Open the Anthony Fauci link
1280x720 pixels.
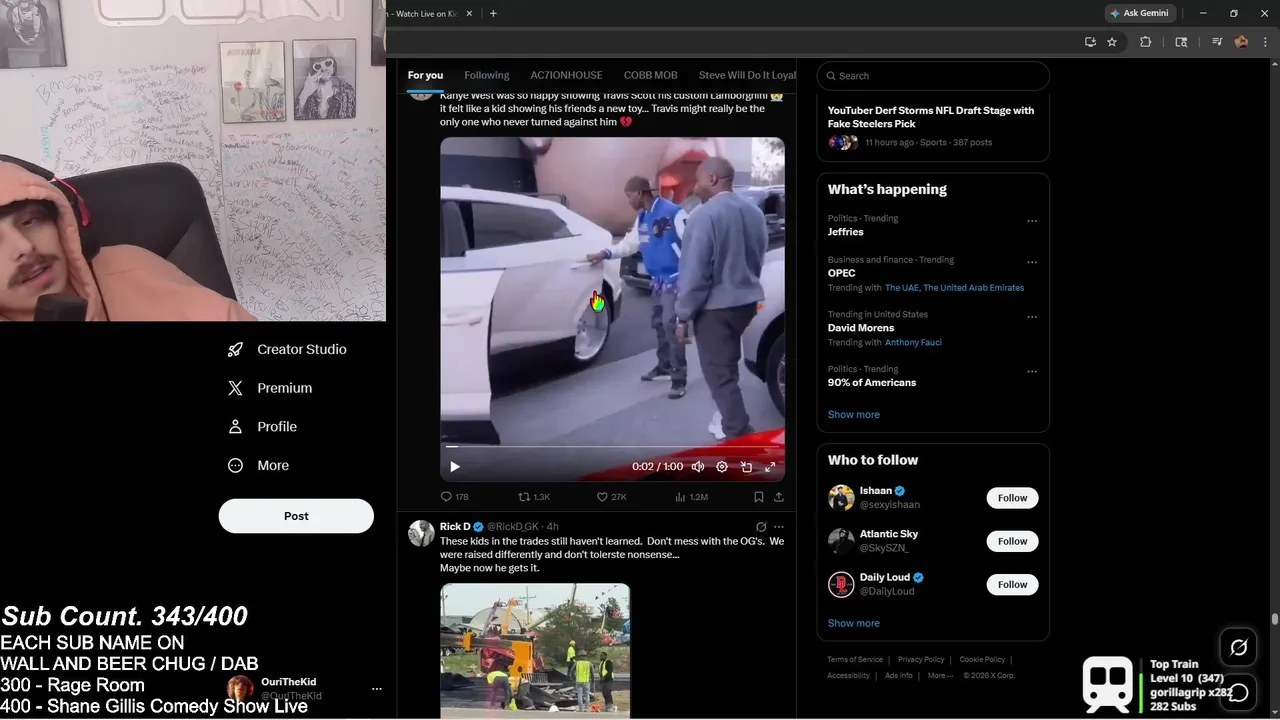pos(913,343)
